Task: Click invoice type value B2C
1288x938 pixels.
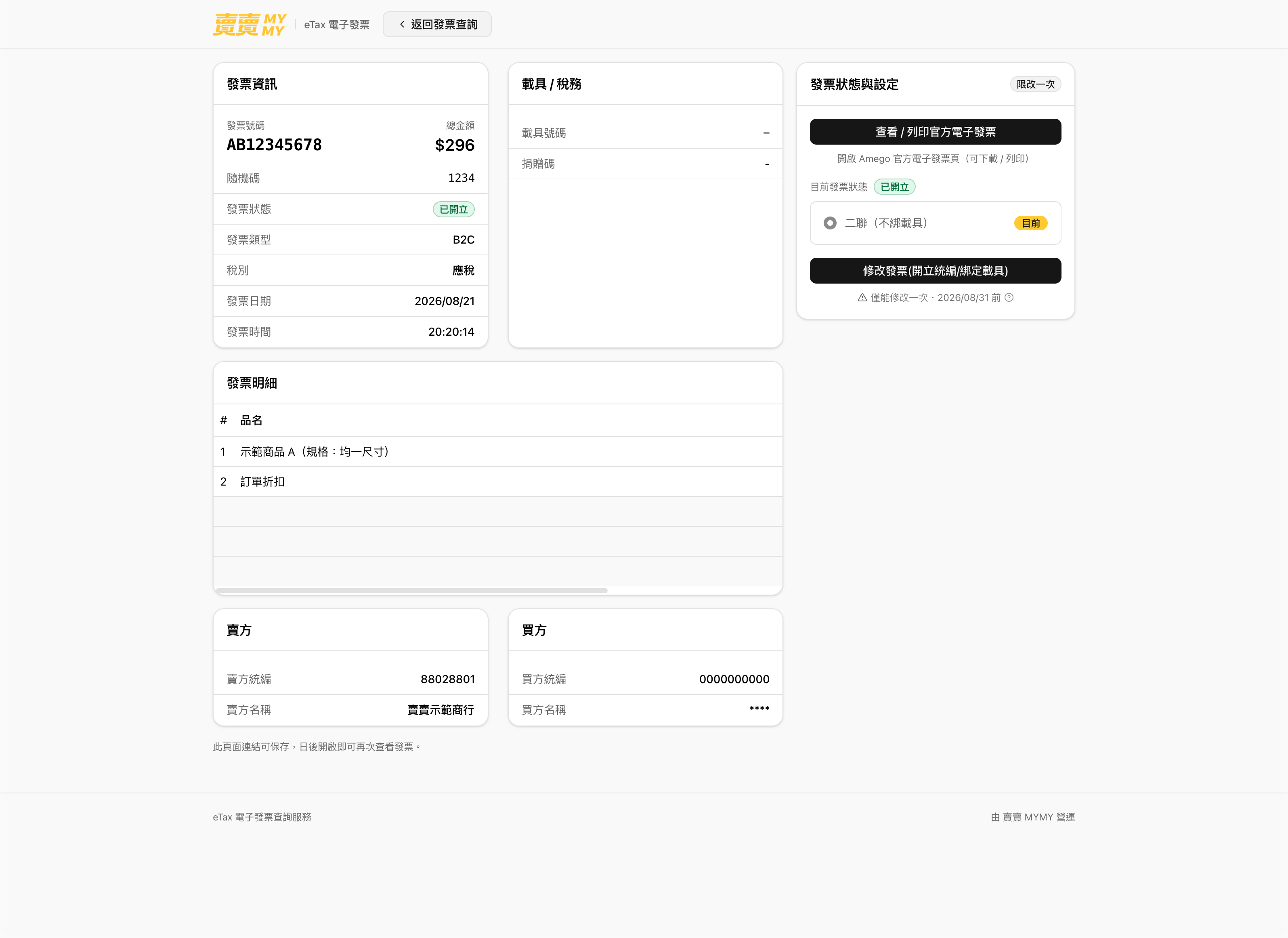Action: 464,240
